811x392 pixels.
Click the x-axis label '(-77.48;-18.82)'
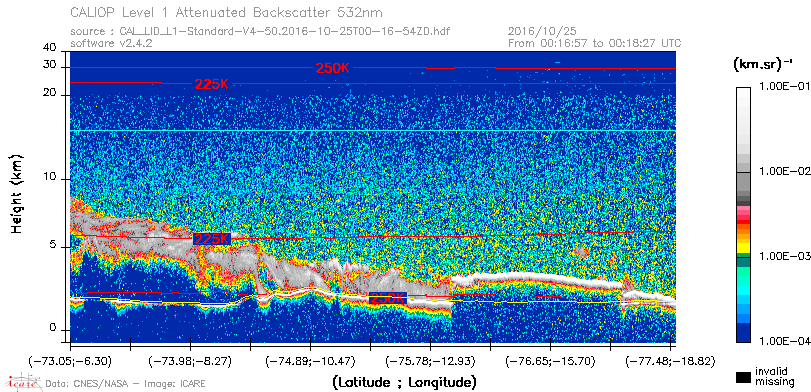(x=670, y=360)
